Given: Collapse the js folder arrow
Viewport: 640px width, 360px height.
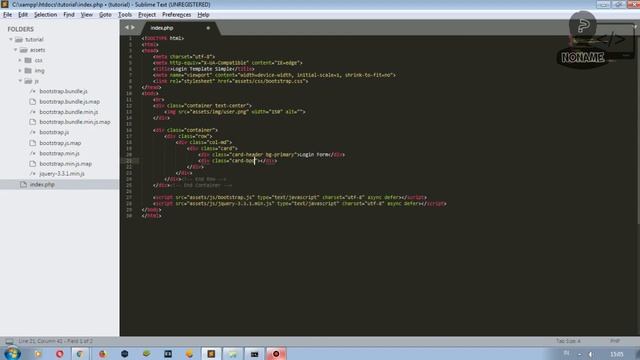Looking at the screenshot, I should (20, 81).
